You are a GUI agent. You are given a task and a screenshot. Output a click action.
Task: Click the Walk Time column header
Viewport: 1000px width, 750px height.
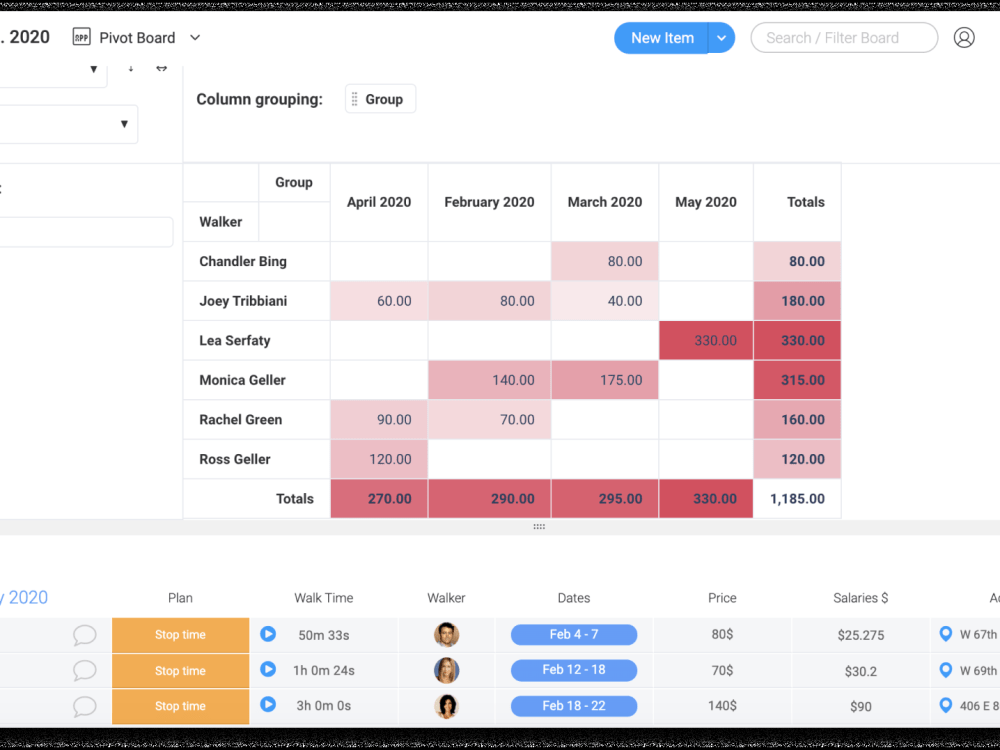[x=323, y=598]
